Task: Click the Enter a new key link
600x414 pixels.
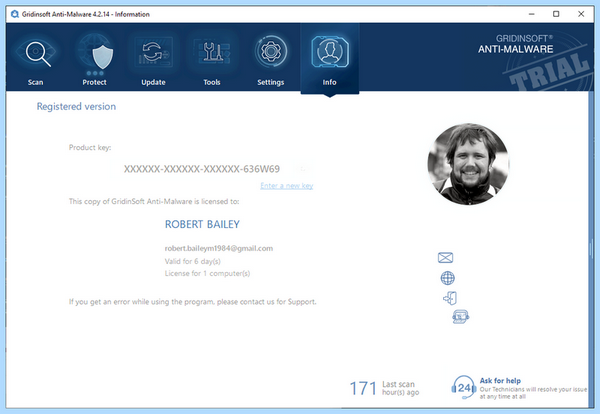Action: (x=287, y=186)
